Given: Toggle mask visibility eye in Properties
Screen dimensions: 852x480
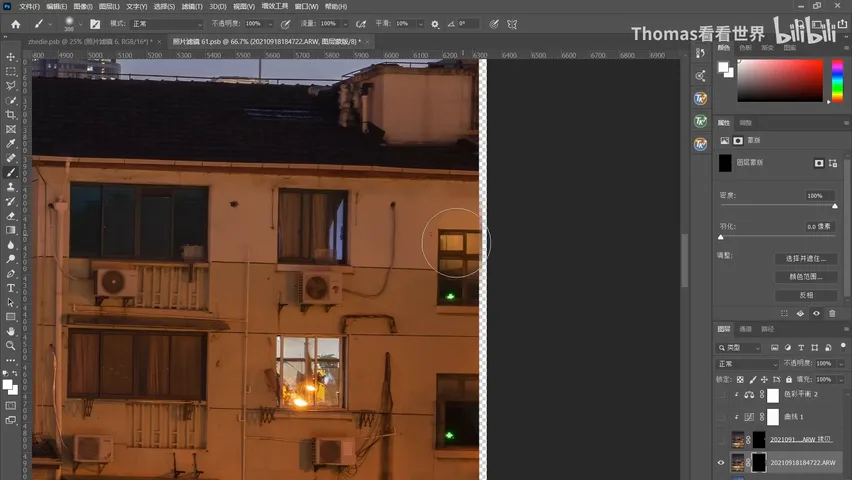Looking at the screenshot, I should 816,313.
